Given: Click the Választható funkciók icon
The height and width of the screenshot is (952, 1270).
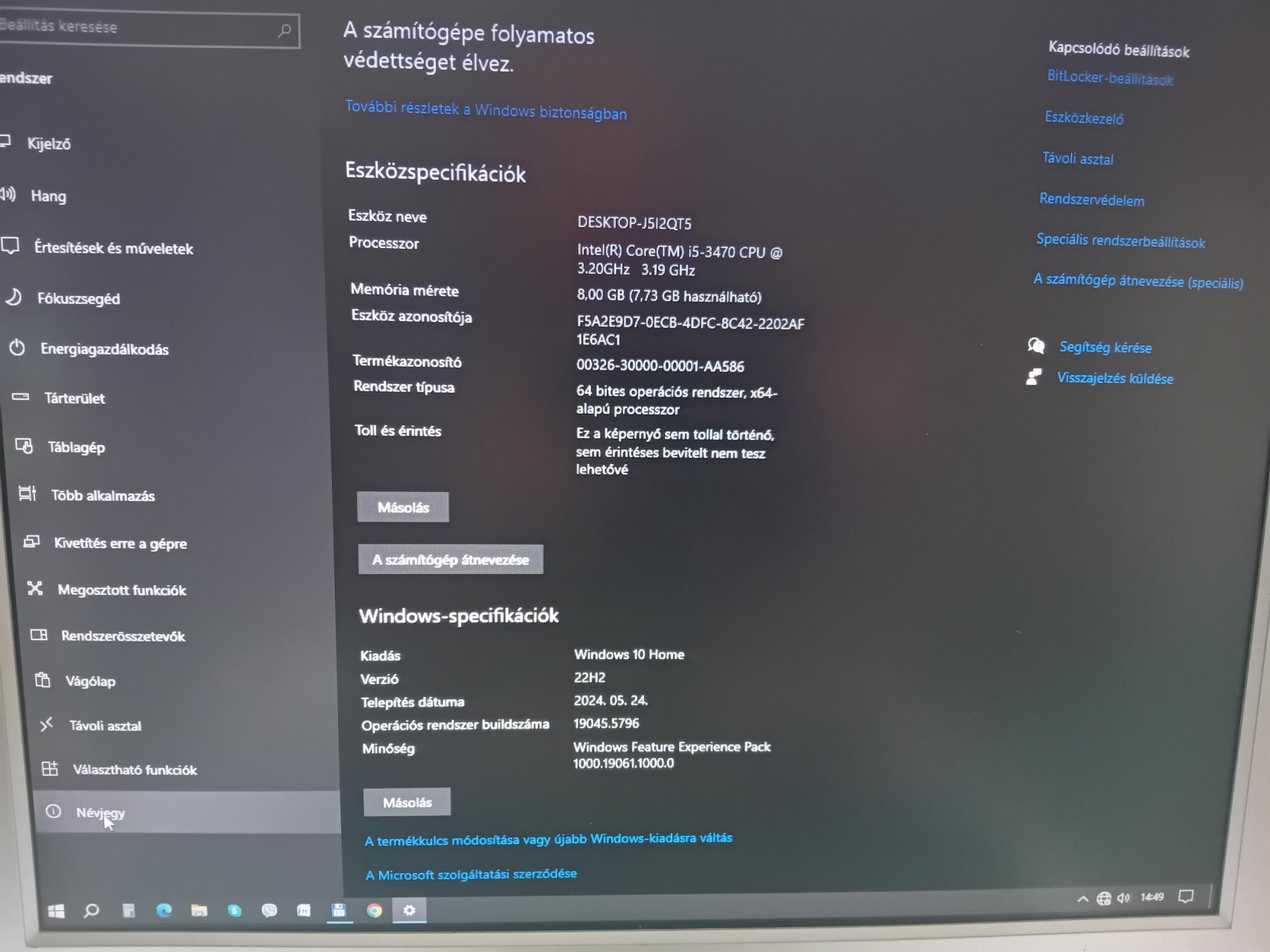Looking at the screenshot, I should 50,768.
